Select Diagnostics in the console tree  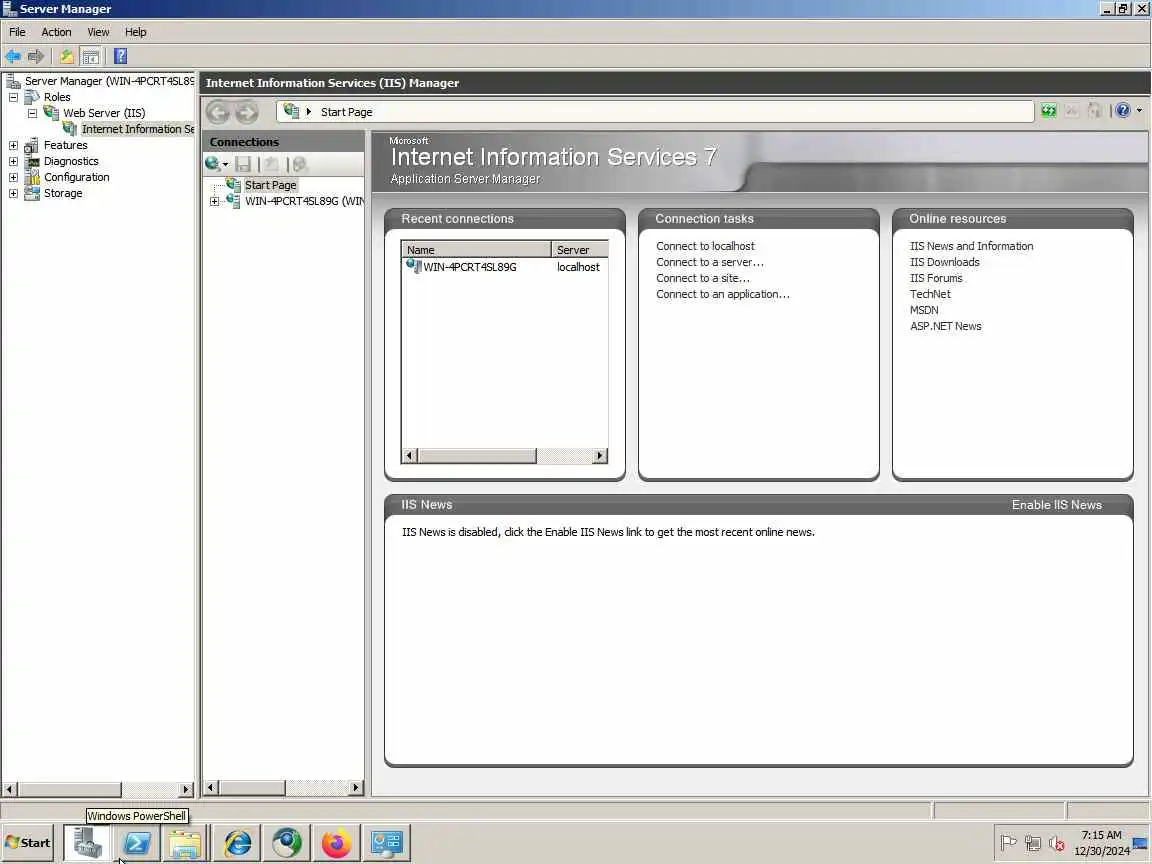point(71,162)
